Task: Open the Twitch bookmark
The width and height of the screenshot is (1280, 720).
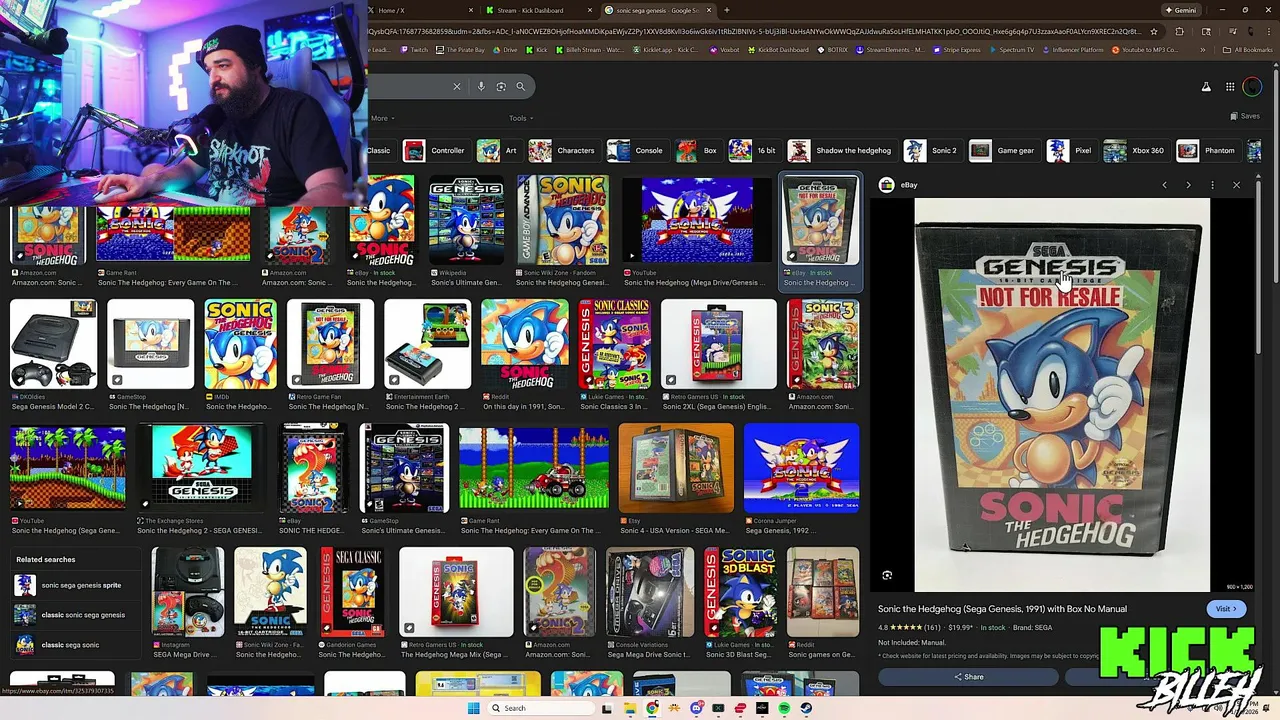Action: coord(414,50)
